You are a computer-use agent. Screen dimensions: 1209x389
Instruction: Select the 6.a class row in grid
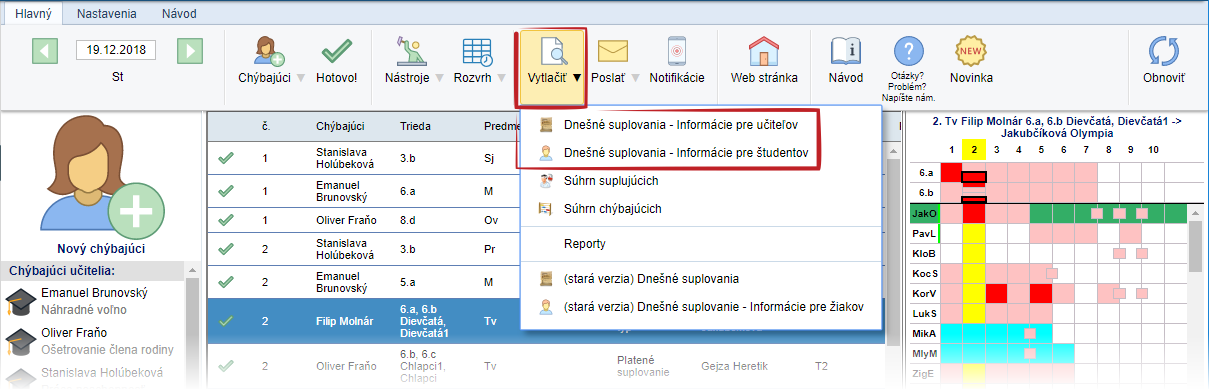coord(1048,172)
